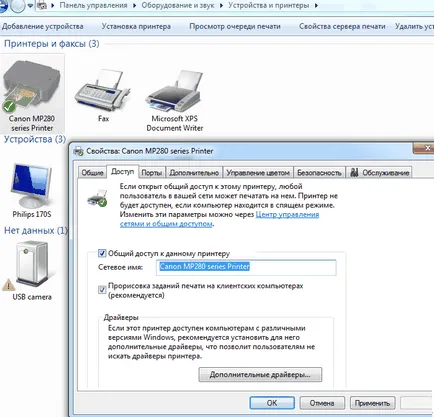The height and width of the screenshot is (417, 434).
Task: Select the Philips 170S monitor icon
Action: (31, 185)
